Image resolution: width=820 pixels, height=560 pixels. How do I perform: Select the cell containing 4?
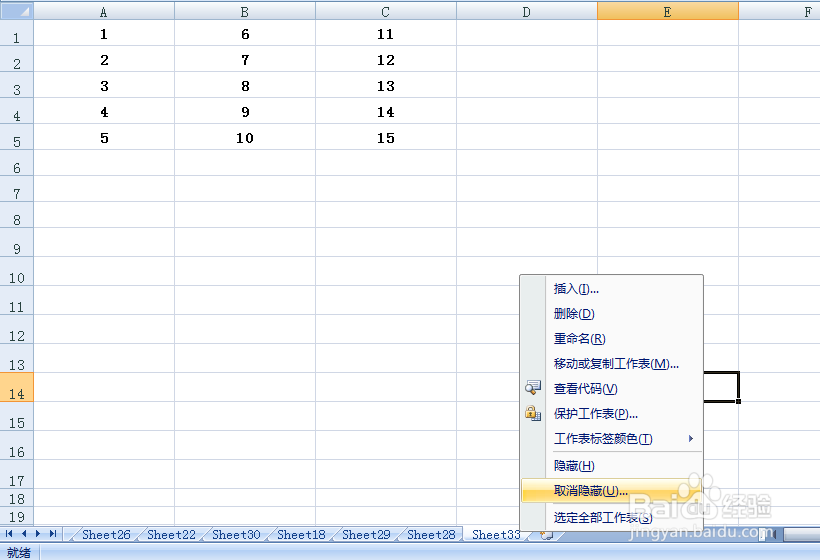[104, 111]
